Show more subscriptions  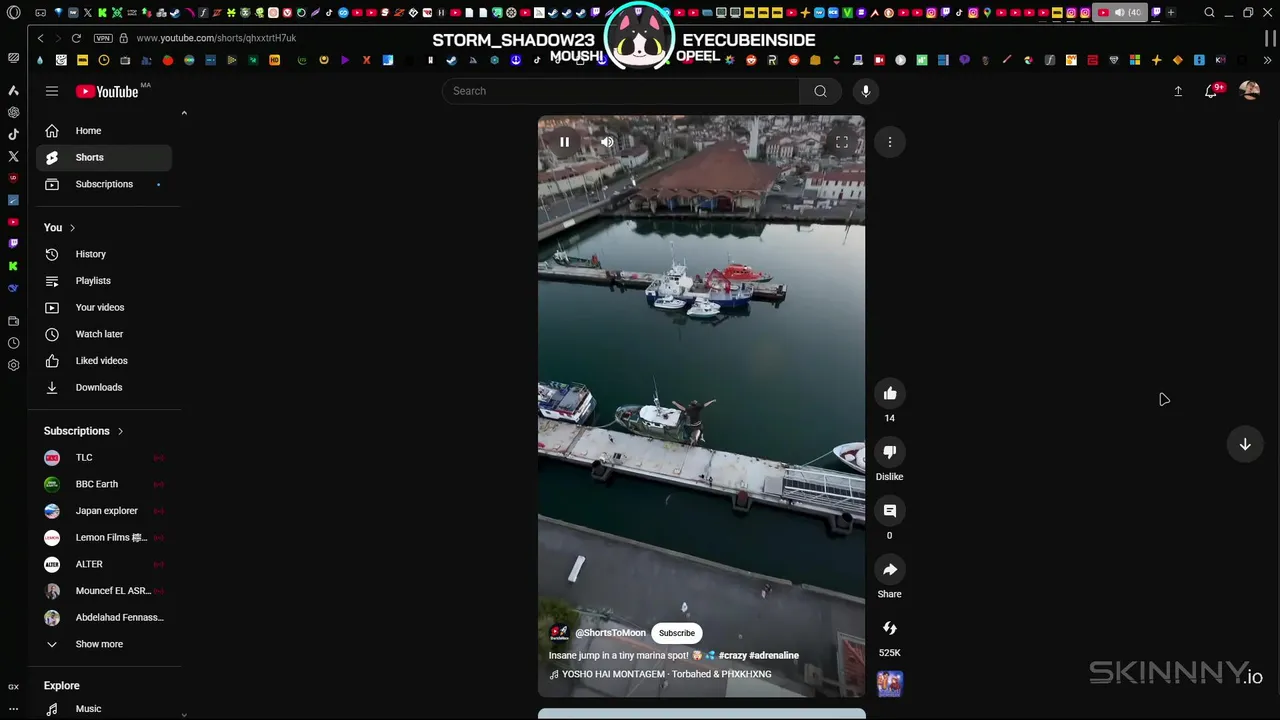[x=104, y=644]
